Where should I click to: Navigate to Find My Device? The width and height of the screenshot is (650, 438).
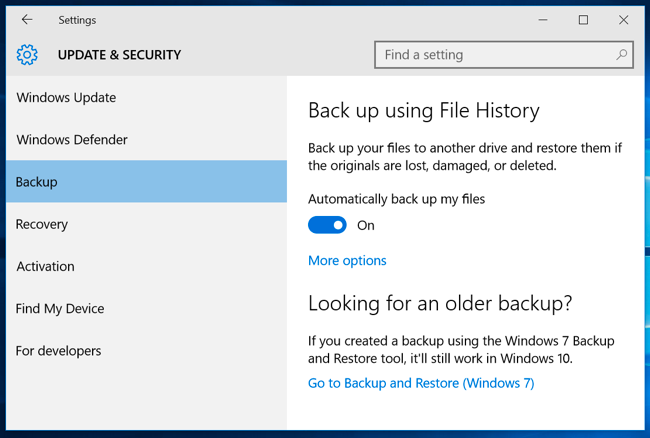click(x=60, y=309)
